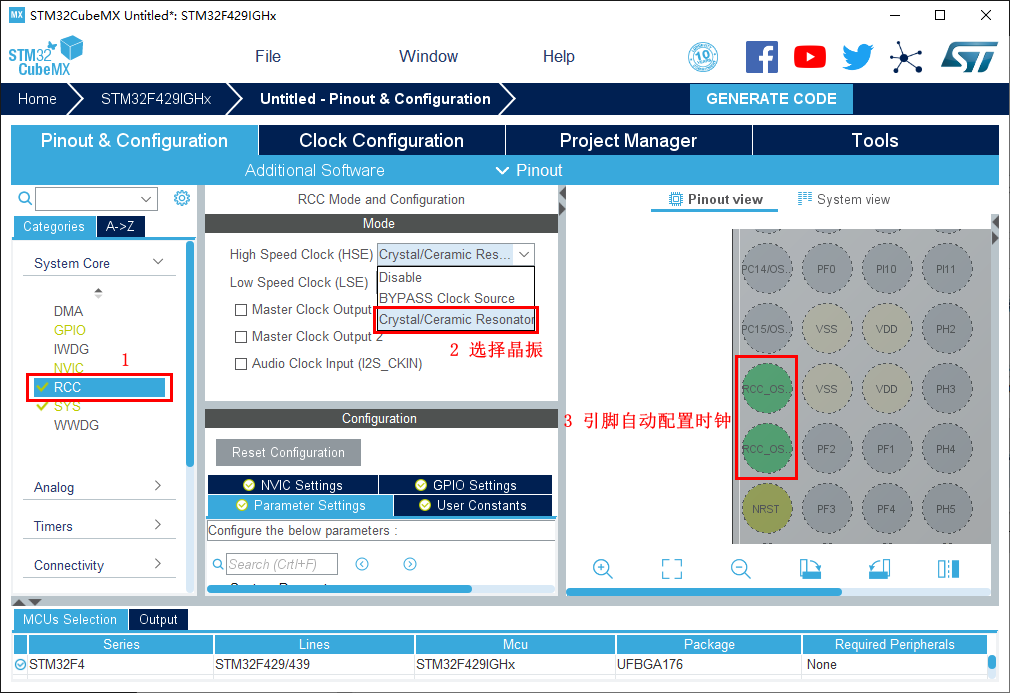Open the YouTube icon link
Screen dimensions: 1010x693
point(810,57)
